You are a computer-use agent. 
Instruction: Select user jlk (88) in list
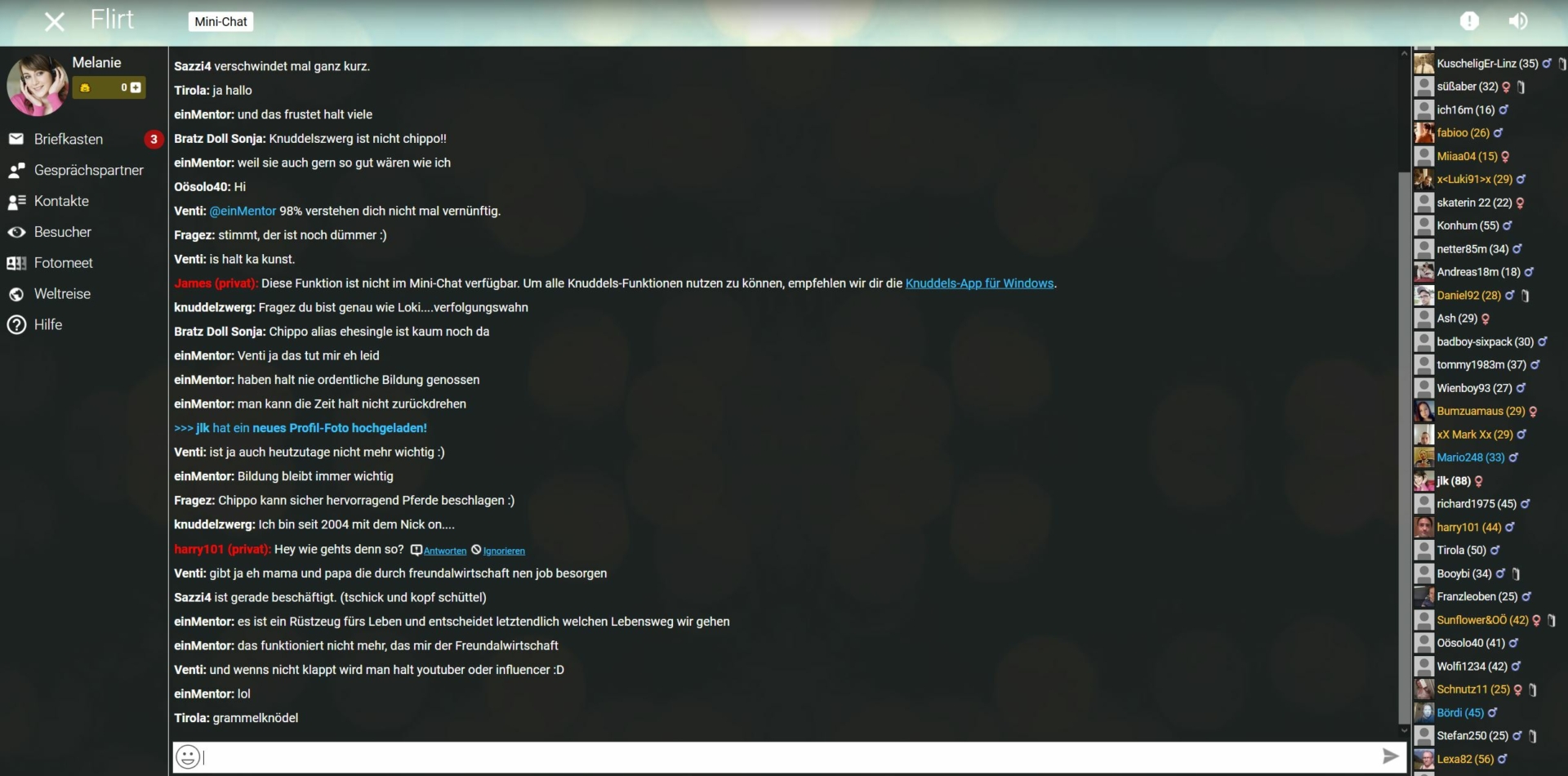pyautogui.click(x=1454, y=481)
